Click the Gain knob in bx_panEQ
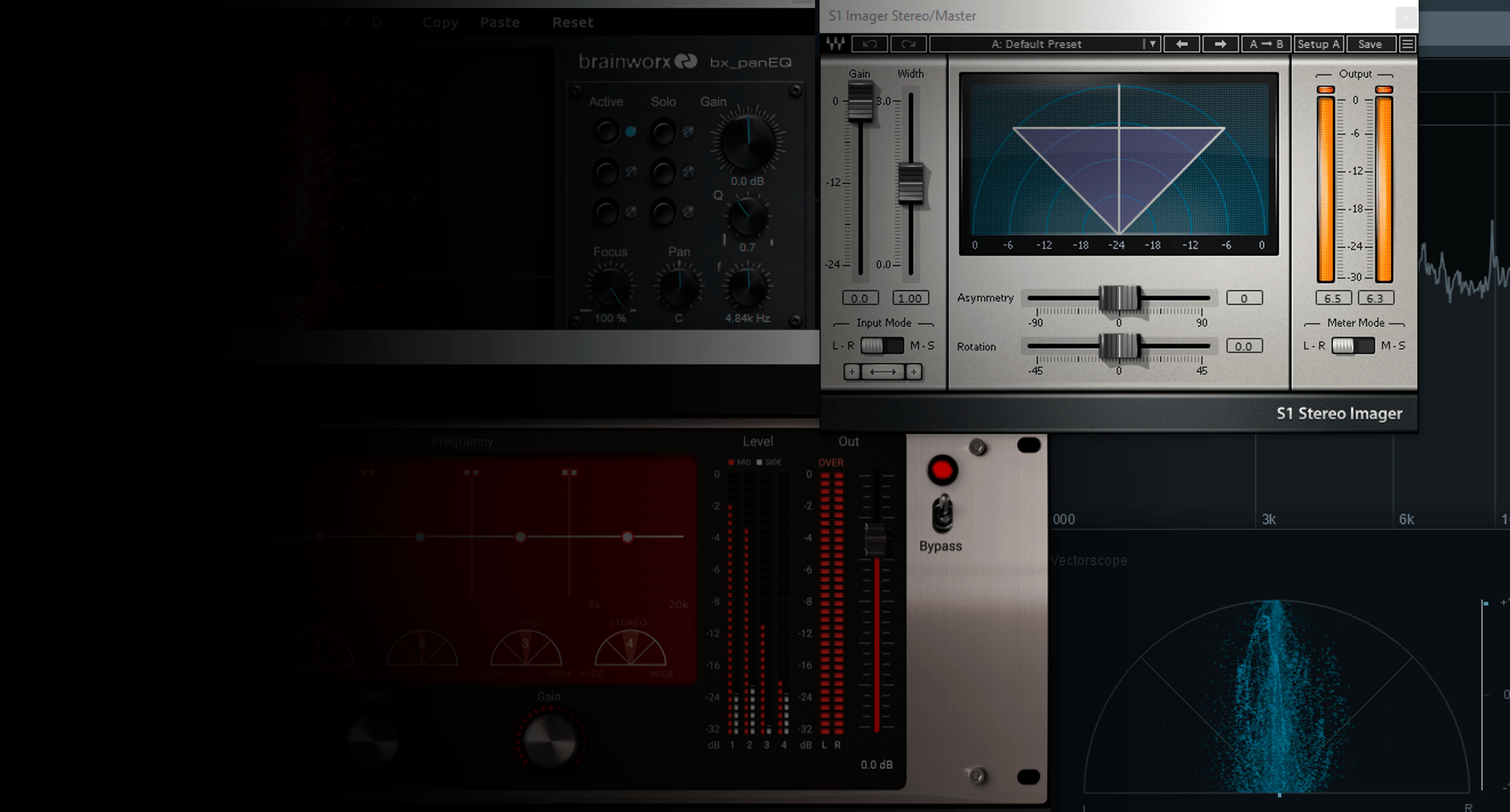Screen dimensions: 1510x812 click(748, 141)
